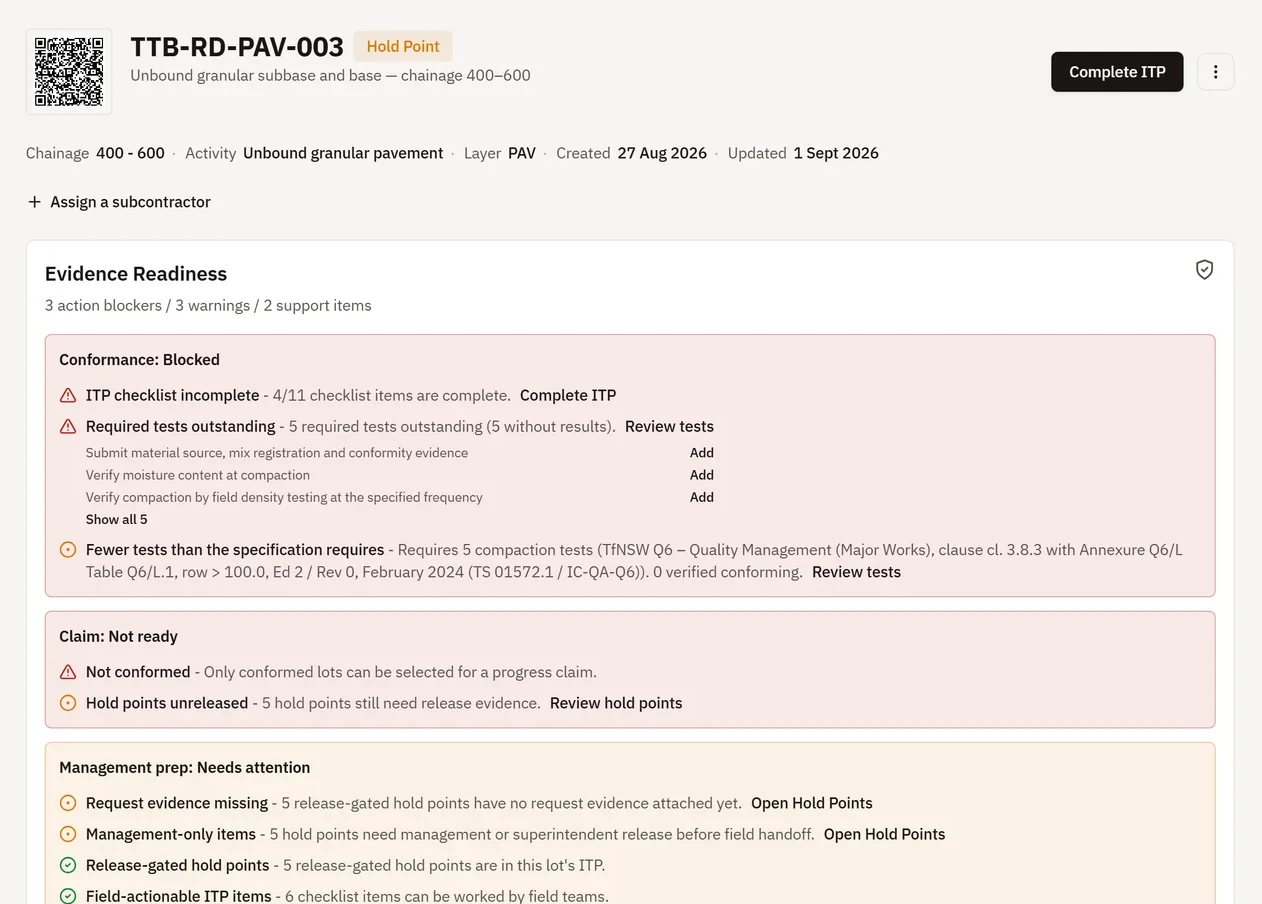Open Review tests beside Required tests outstanding
The width and height of the screenshot is (1262, 904).
[x=669, y=426]
